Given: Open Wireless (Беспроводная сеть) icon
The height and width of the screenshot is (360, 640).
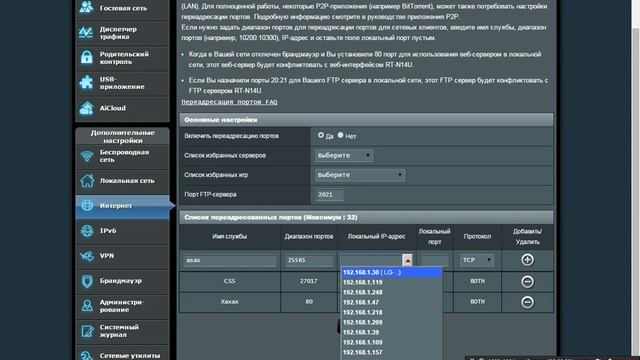Looking at the screenshot, I should 87,156.
